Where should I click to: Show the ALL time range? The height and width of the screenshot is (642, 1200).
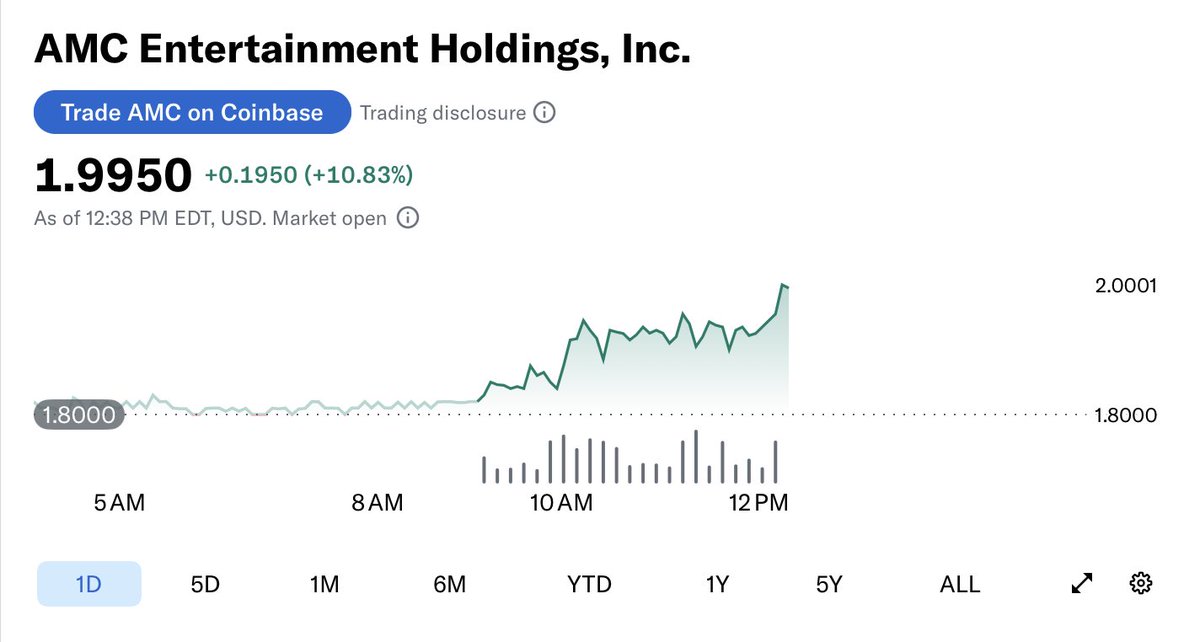point(960,584)
